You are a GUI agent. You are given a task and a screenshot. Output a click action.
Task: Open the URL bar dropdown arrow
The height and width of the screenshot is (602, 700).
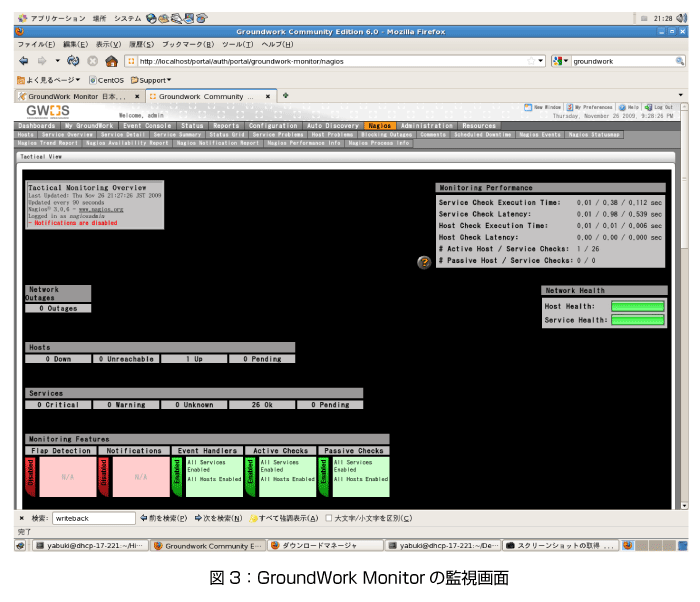pos(541,61)
